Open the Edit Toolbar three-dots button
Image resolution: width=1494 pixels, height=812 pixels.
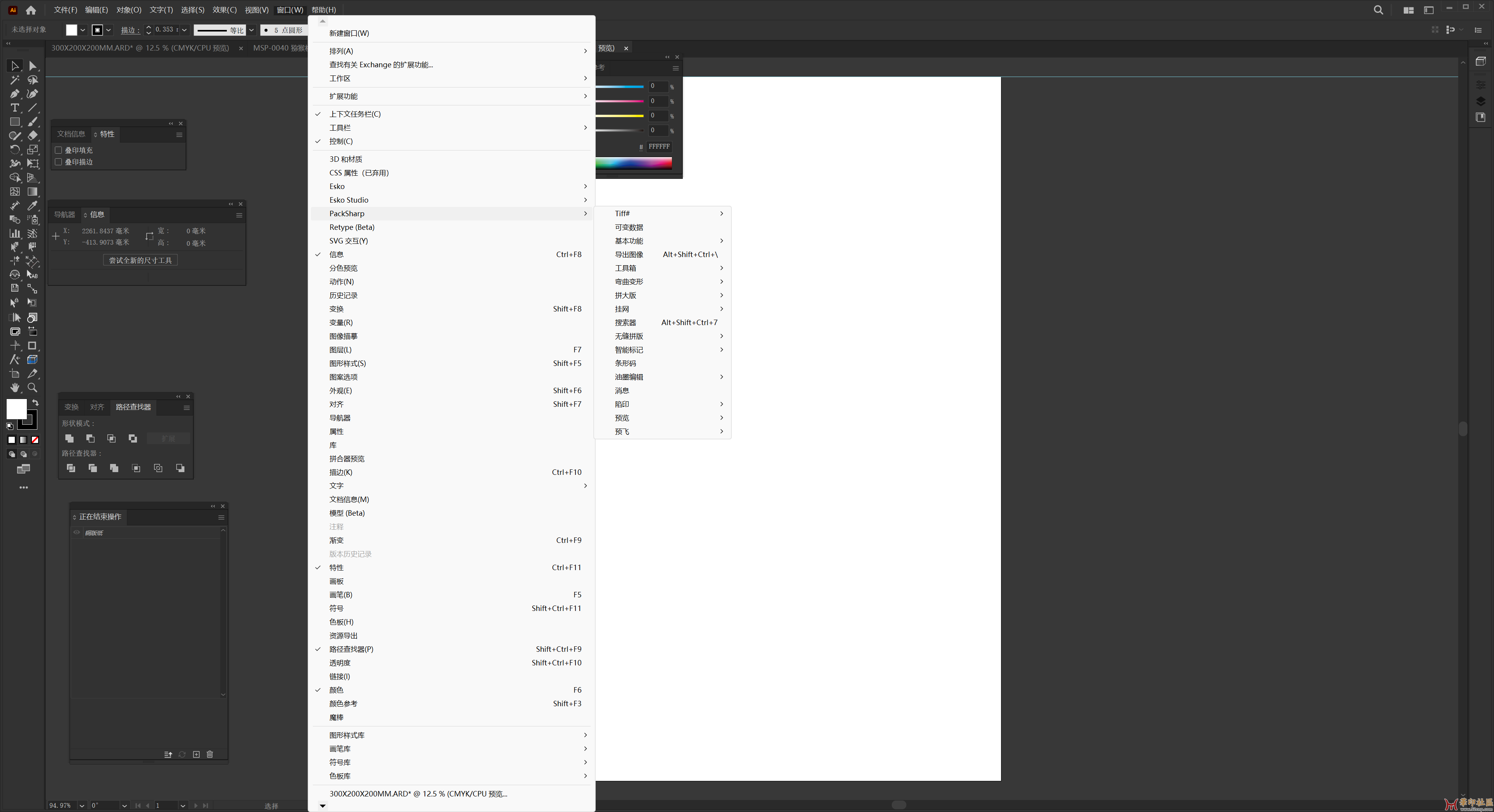point(23,488)
